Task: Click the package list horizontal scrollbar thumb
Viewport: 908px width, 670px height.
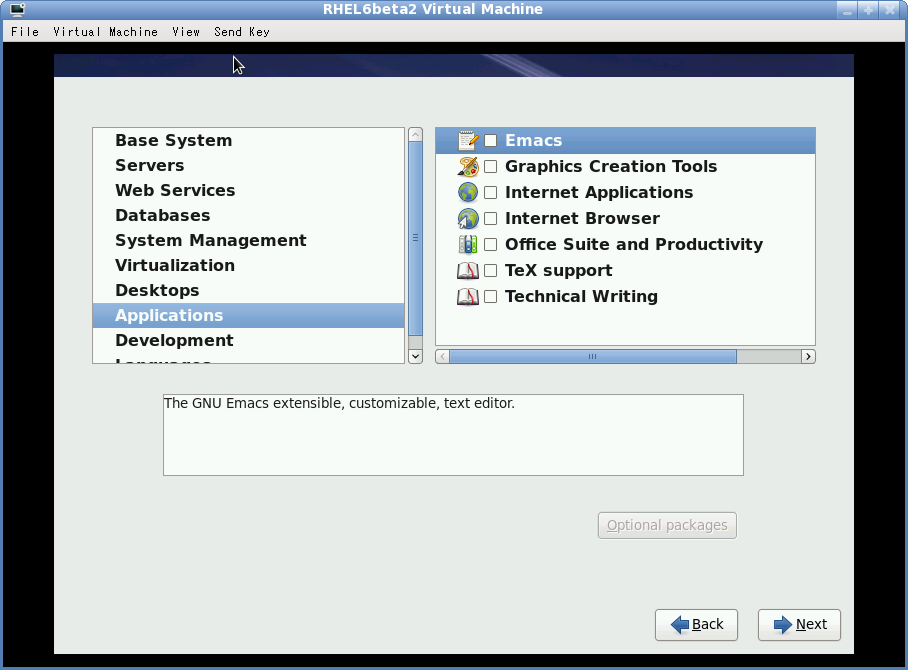Action: (x=593, y=357)
